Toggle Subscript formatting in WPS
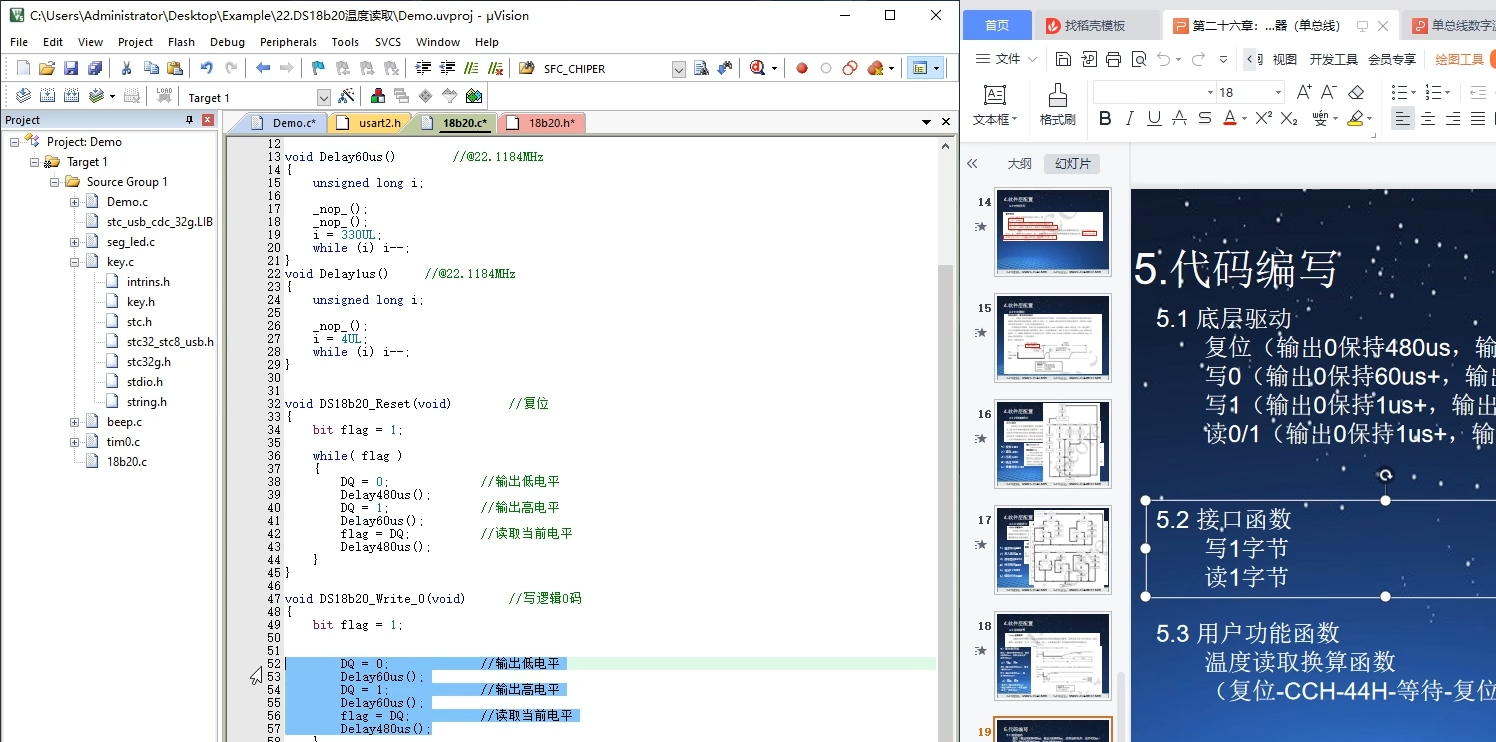 (1289, 118)
